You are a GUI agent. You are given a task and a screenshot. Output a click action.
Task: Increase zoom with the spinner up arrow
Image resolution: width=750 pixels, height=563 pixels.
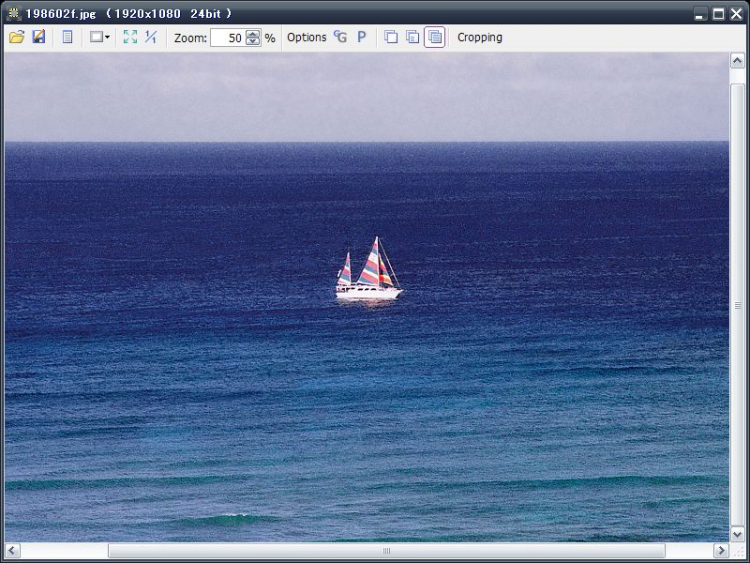click(253, 34)
